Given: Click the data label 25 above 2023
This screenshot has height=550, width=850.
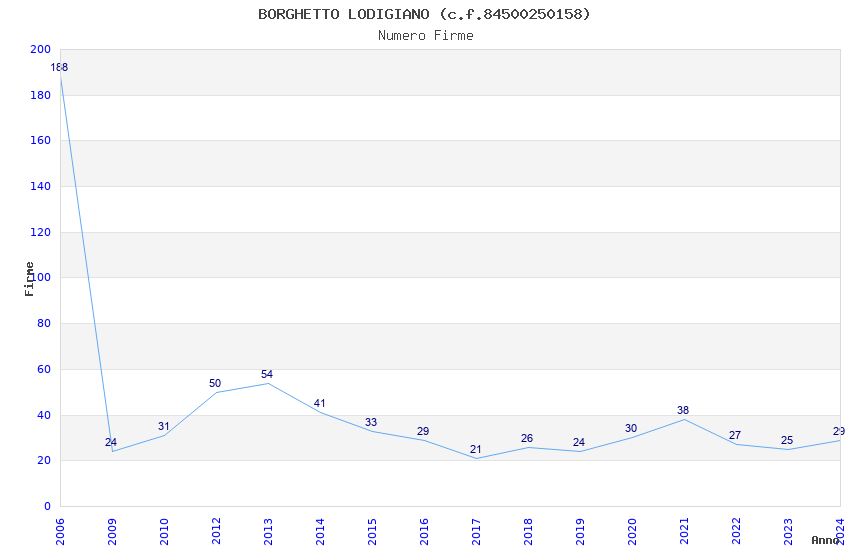Looking at the screenshot, I should (787, 441).
